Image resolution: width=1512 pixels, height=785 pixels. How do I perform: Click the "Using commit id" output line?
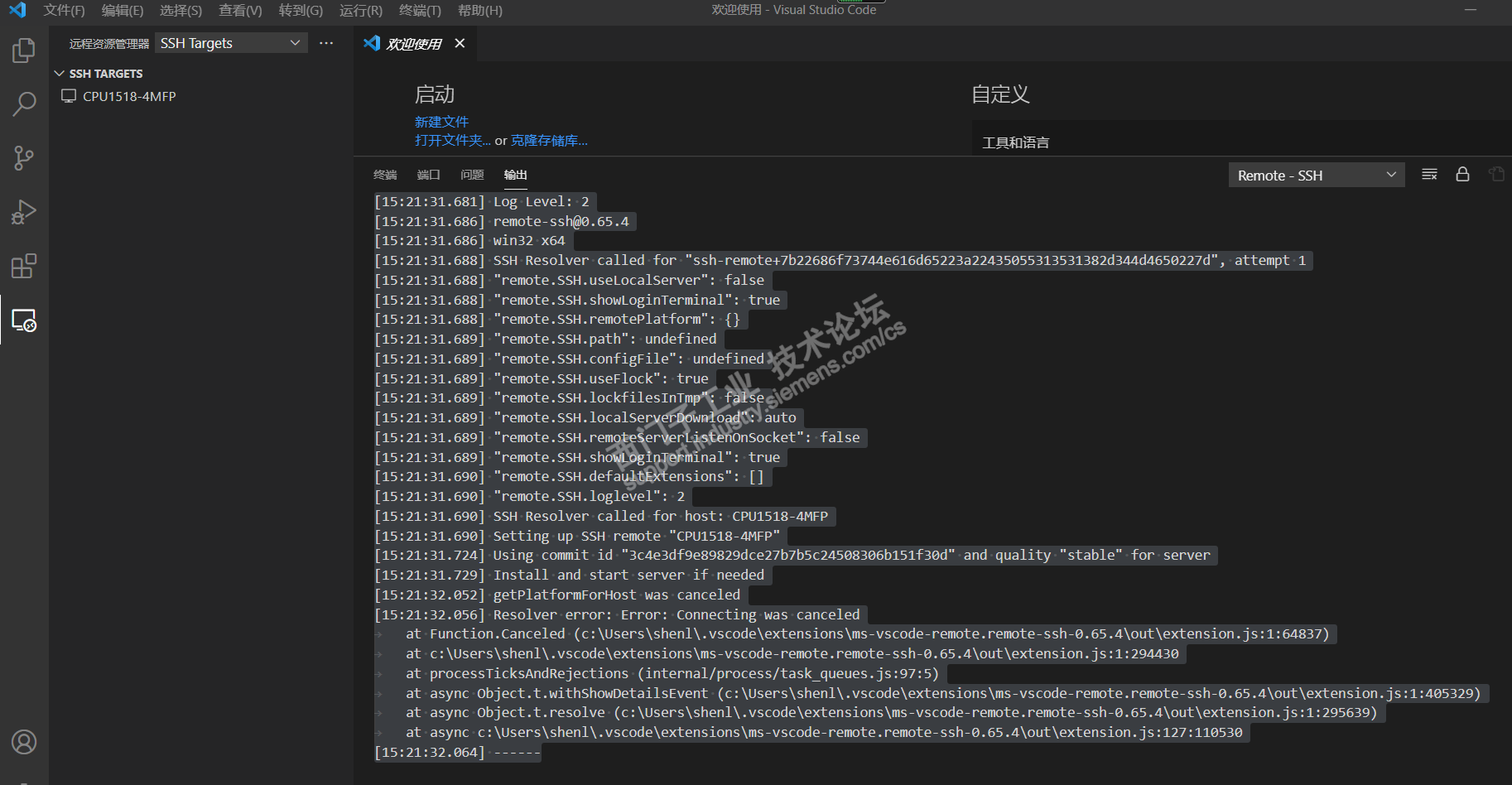[792, 555]
